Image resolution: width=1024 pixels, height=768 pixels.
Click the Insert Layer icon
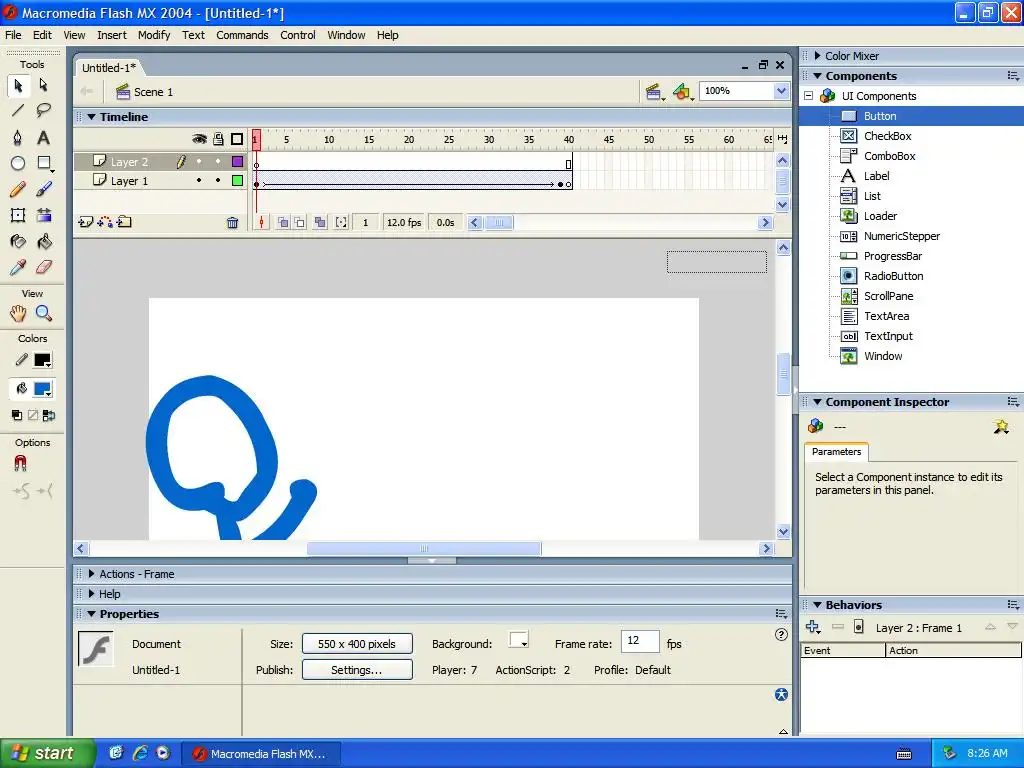[x=86, y=222]
